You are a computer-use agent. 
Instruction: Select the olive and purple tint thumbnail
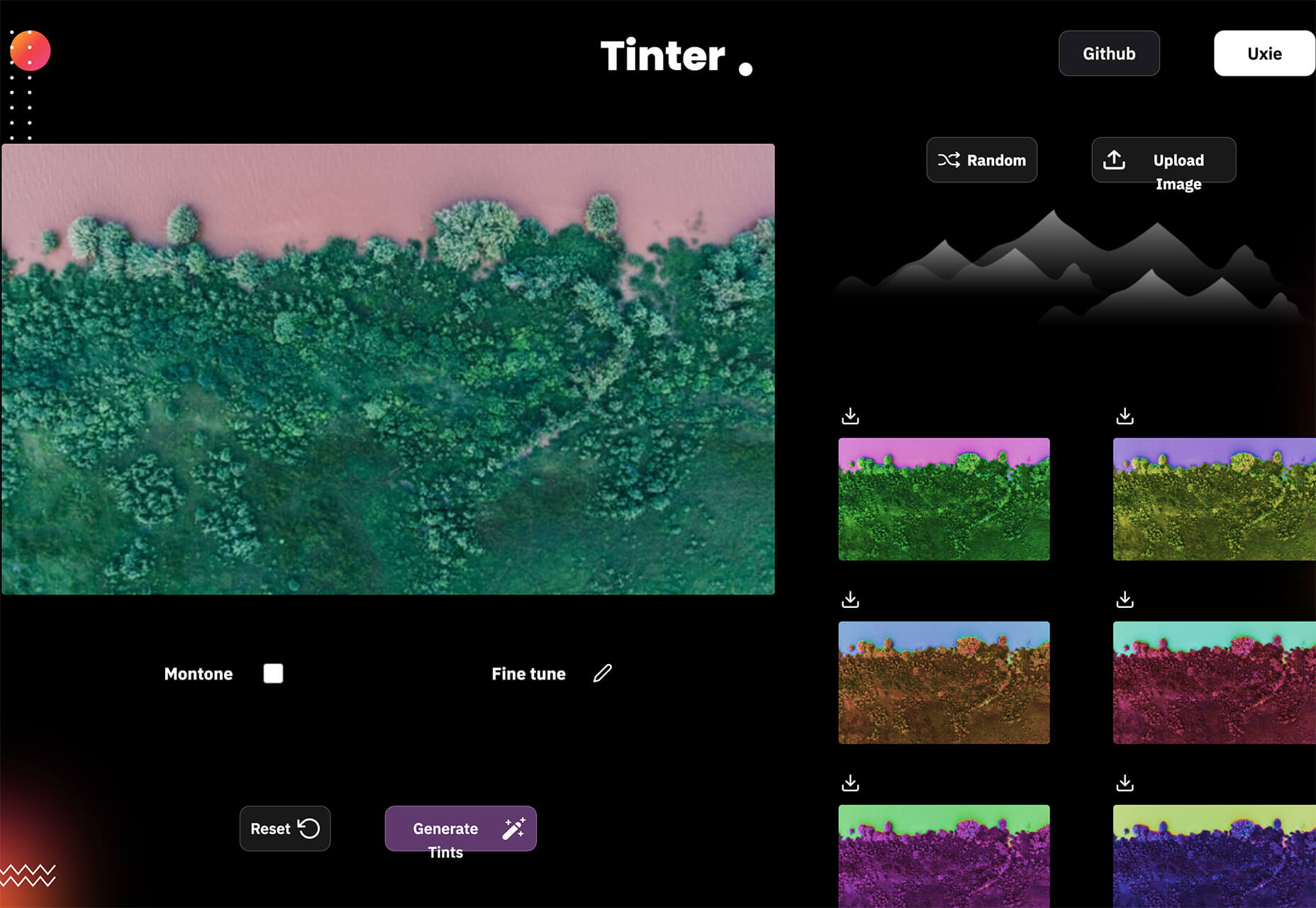point(1215,499)
